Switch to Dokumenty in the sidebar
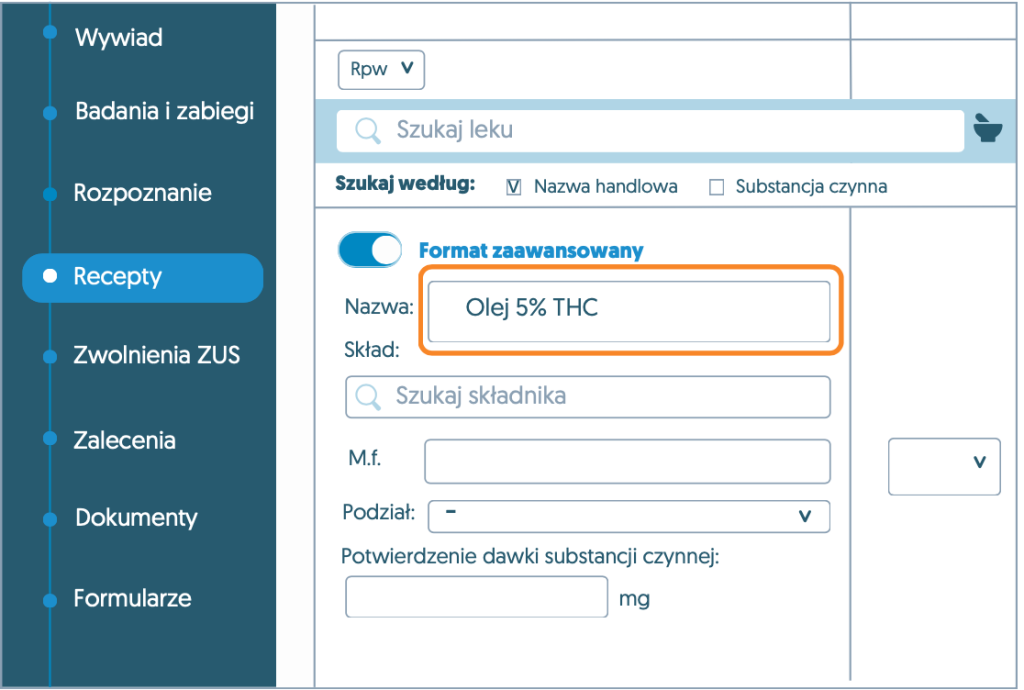 pyautogui.click(x=136, y=518)
